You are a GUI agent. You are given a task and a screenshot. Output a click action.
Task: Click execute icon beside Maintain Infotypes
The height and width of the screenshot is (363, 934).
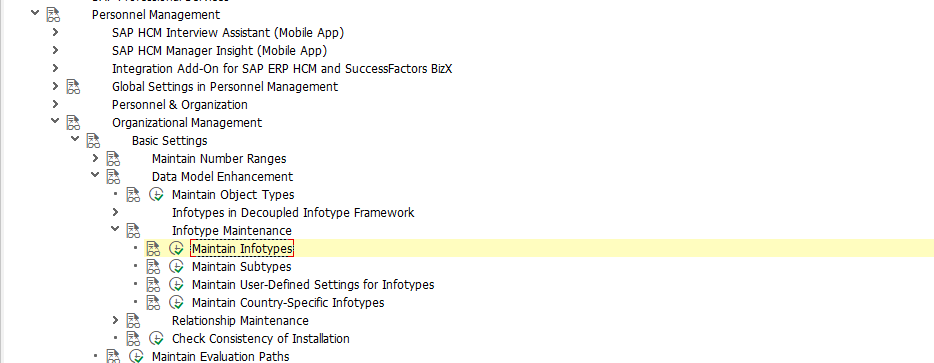click(176, 249)
